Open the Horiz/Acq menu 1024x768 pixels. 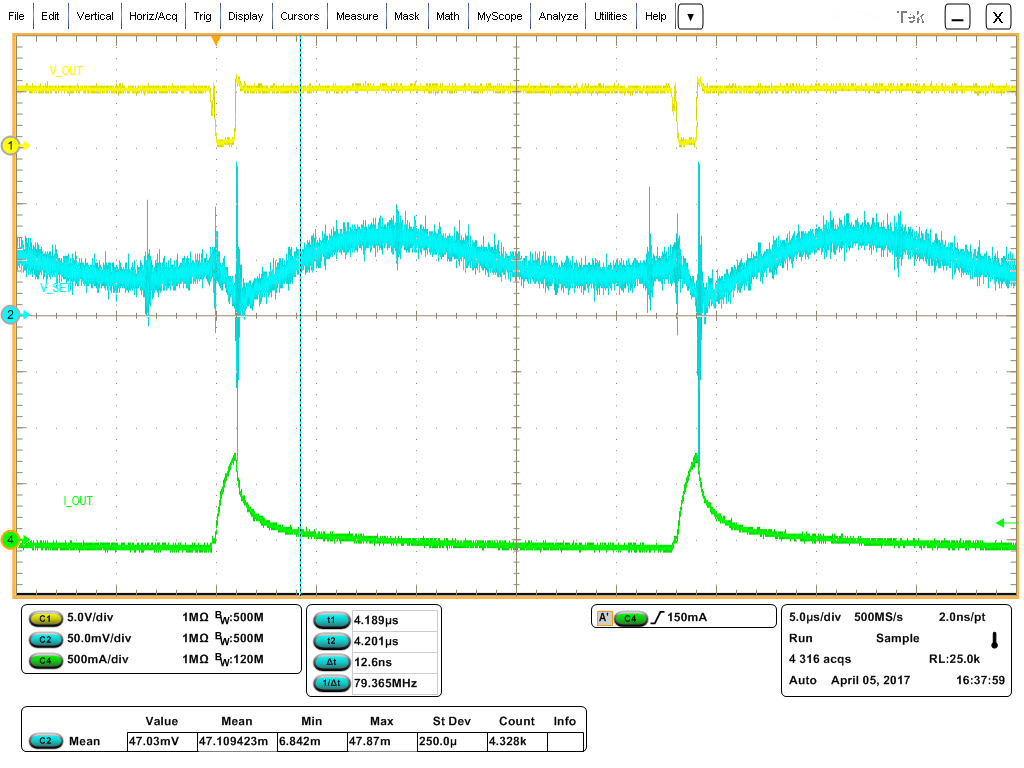click(153, 16)
